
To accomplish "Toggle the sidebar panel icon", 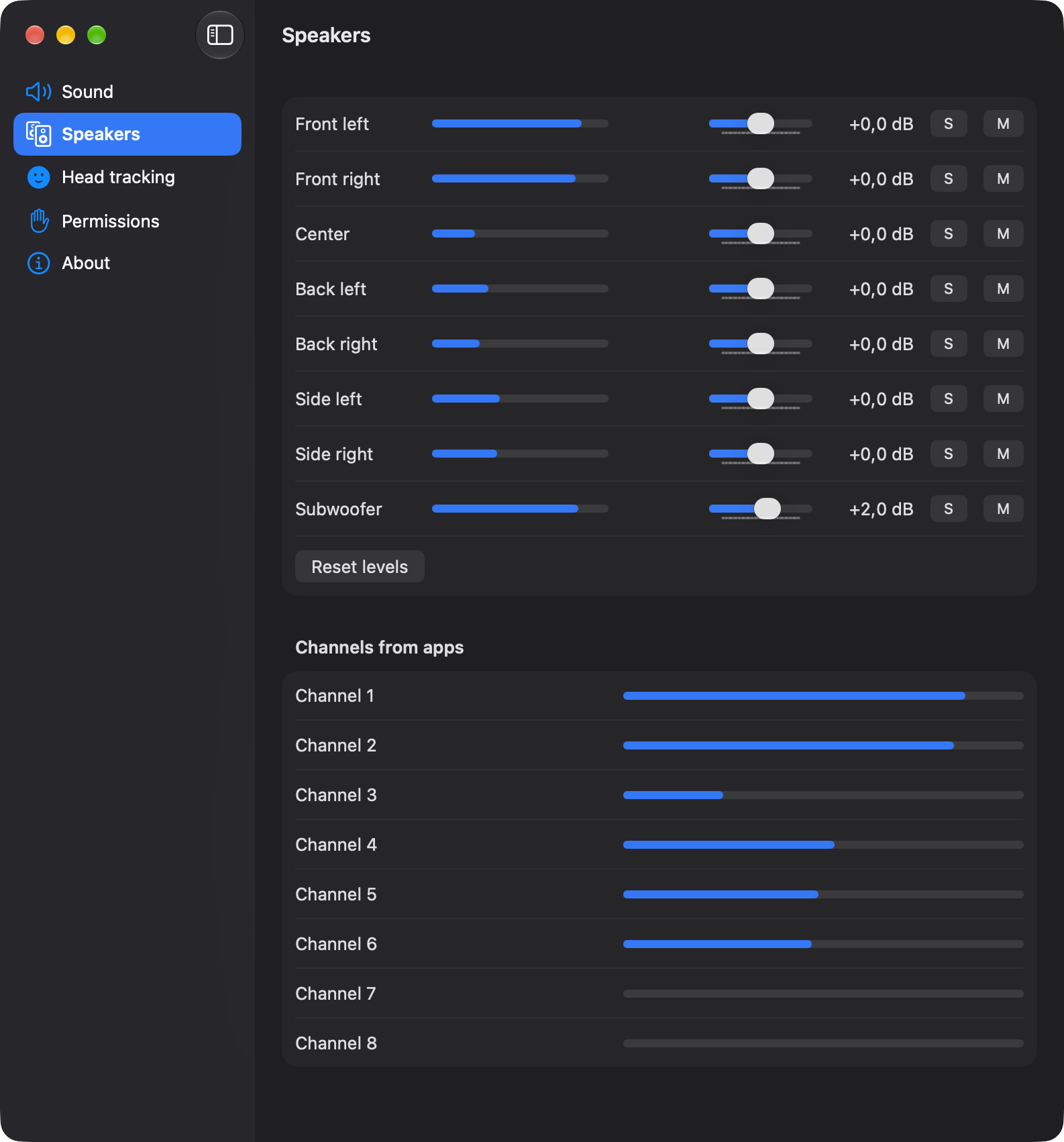I will [220, 35].
